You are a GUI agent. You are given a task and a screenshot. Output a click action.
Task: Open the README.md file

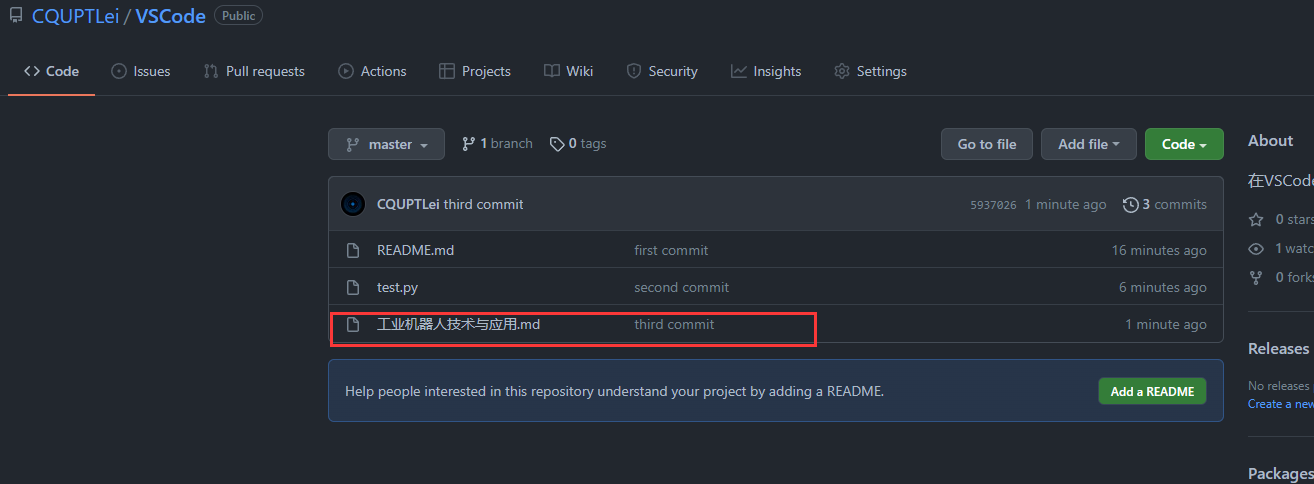[415, 250]
